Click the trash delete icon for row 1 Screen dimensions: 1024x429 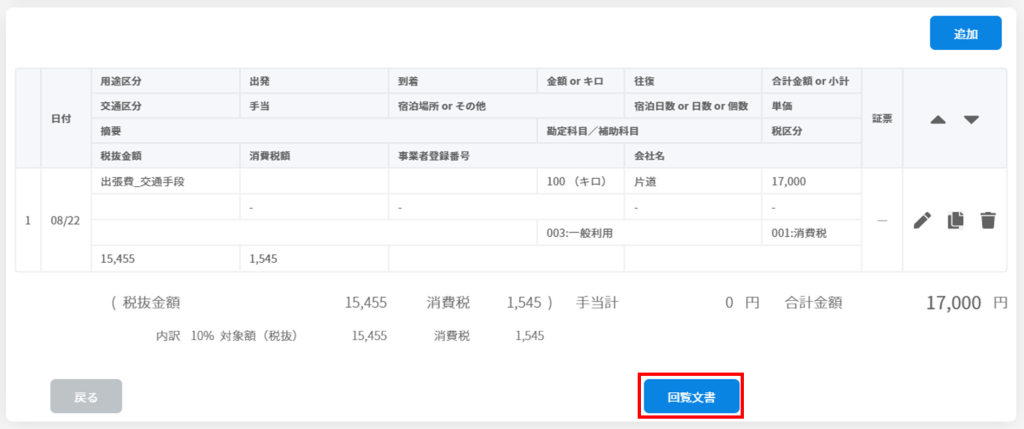click(988, 221)
